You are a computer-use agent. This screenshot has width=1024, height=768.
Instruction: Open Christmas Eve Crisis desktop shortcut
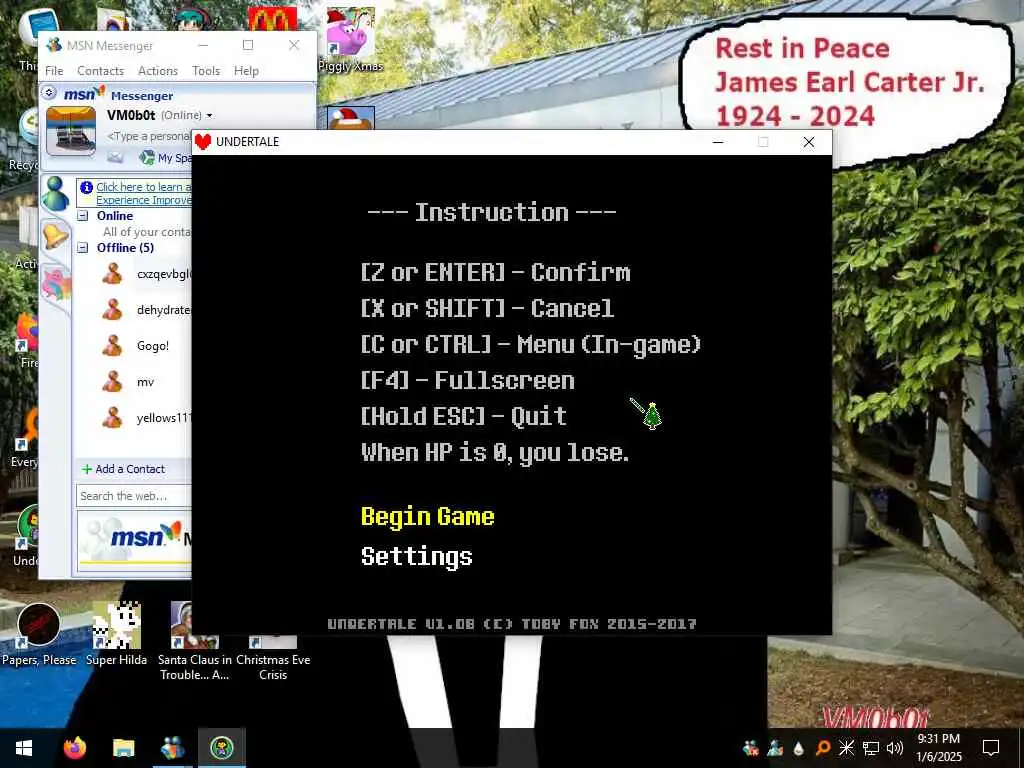point(273,657)
